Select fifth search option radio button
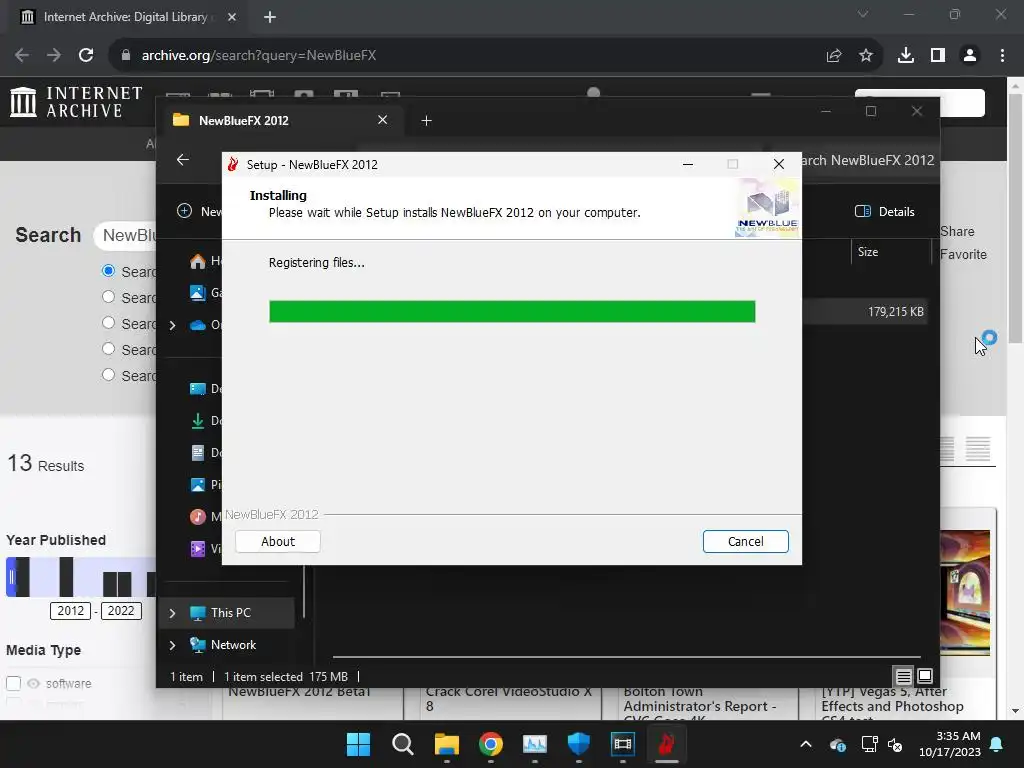This screenshot has height=768, width=1024. (x=108, y=375)
